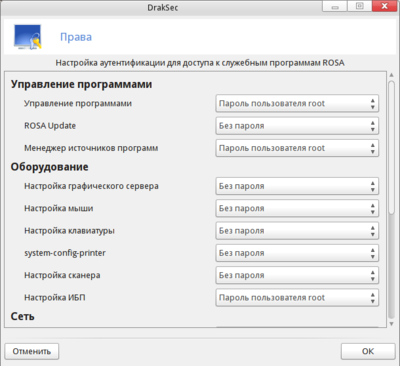The height and width of the screenshot is (366, 400).
Task: Close the DrakSec window
Action: [384, 6]
